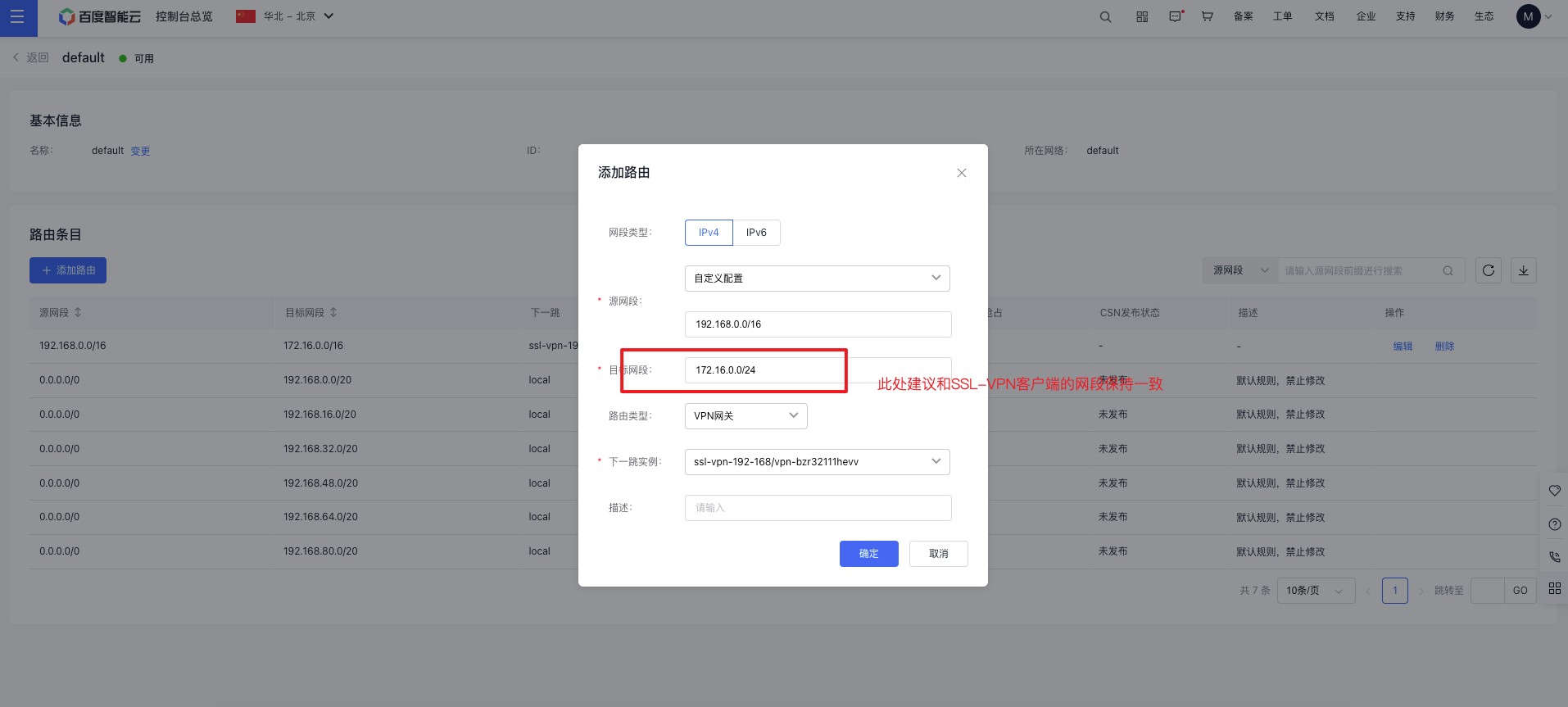Click the favorite heart icon in side float bar
Screen dimensions: 1568x707
click(x=1555, y=491)
